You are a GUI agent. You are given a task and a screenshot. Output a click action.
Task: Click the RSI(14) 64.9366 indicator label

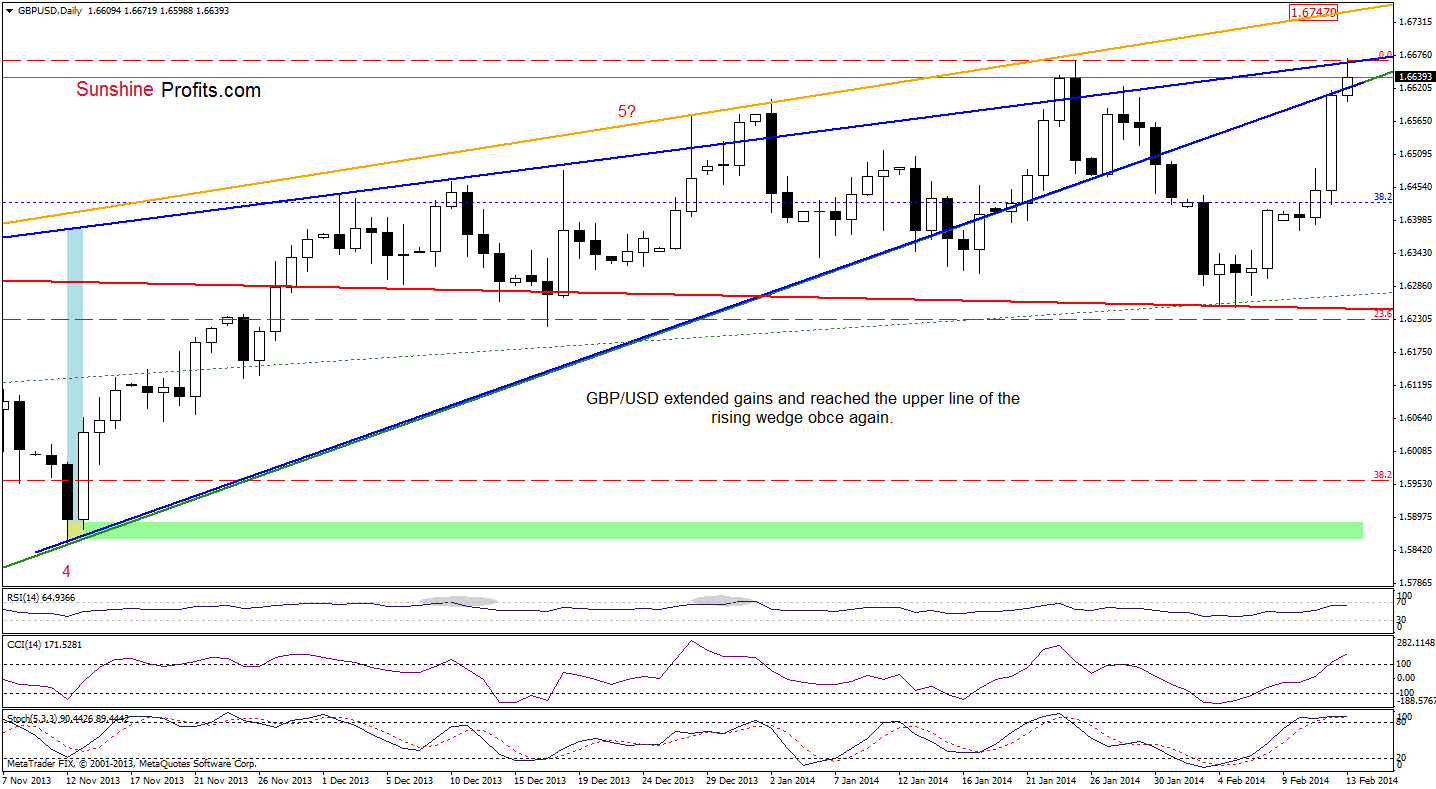pos(40,597)
